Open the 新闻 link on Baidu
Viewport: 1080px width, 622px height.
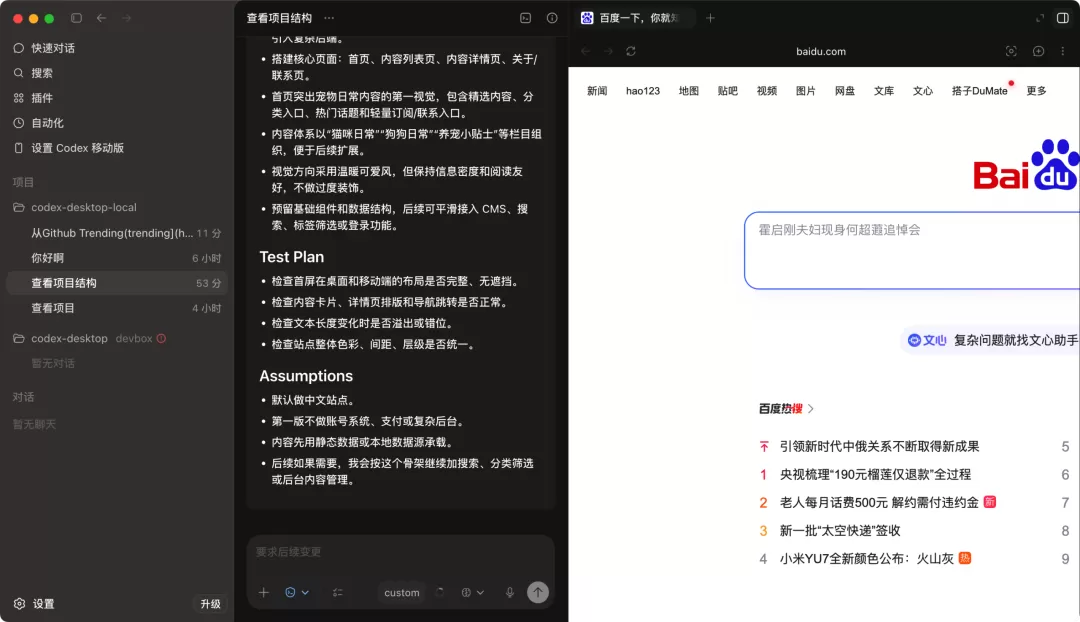(x=597, y=91)
